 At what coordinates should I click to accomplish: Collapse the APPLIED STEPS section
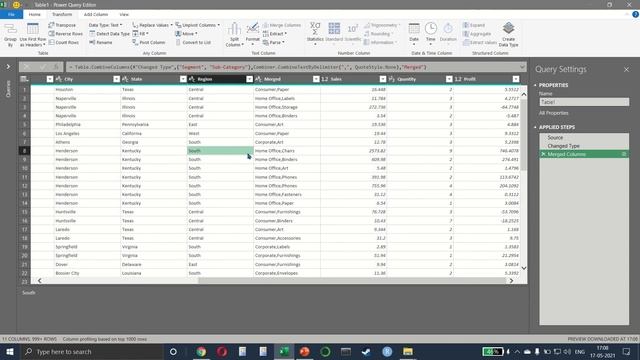pyautogui.click(x=535, y=127)
